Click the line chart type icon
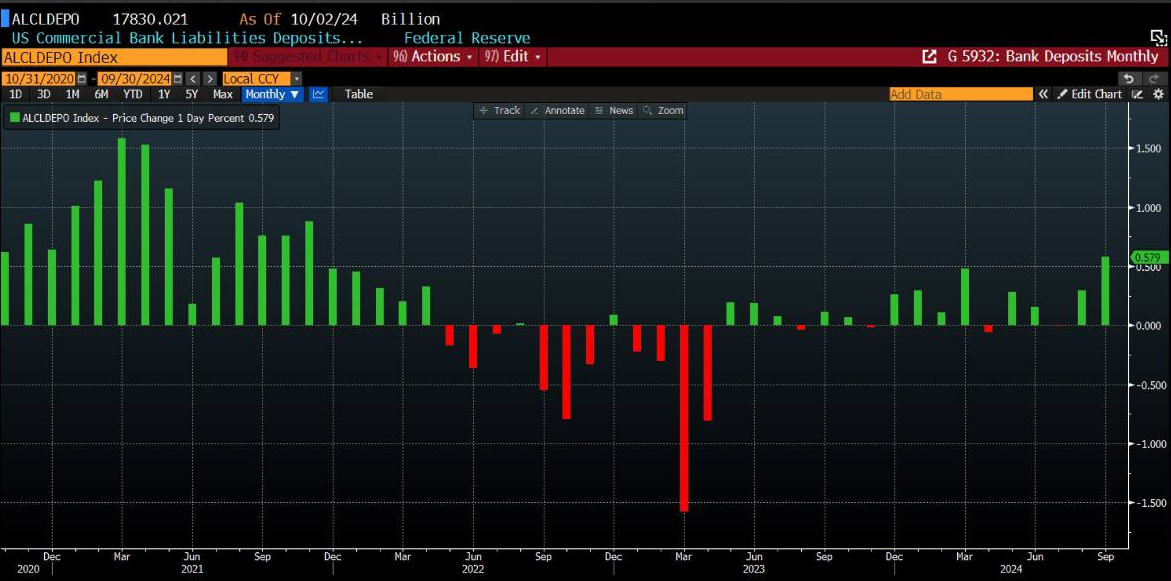 (x=318, y=94)
